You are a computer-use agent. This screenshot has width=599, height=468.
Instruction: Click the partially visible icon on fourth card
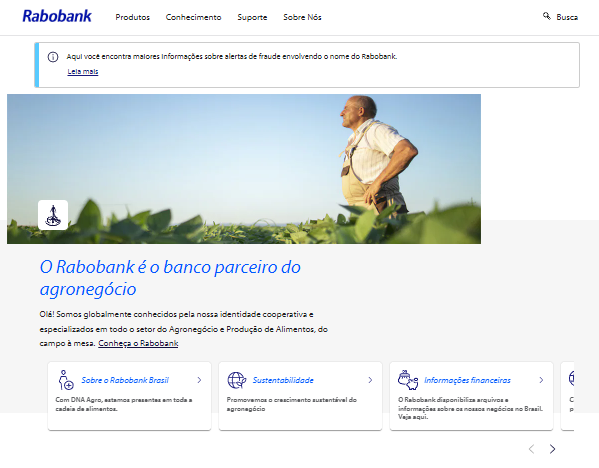click(x=571, y=378)
